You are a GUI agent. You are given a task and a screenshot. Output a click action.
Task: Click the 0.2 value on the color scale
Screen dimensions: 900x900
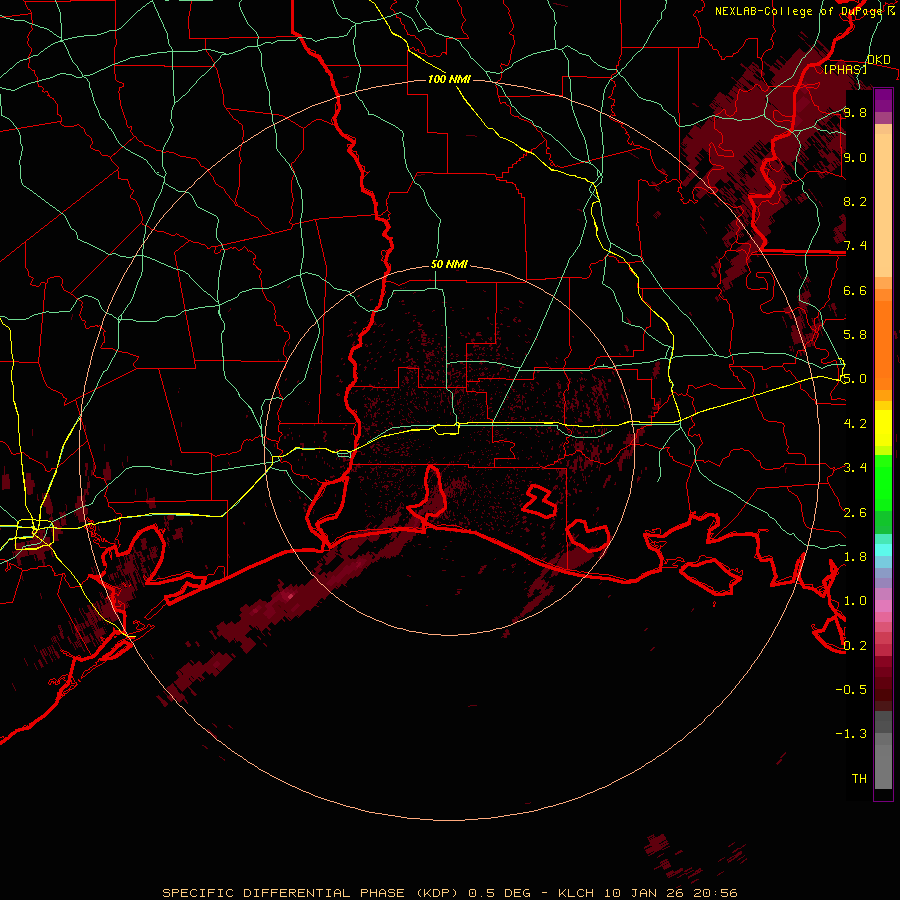[x=855, y=646]
